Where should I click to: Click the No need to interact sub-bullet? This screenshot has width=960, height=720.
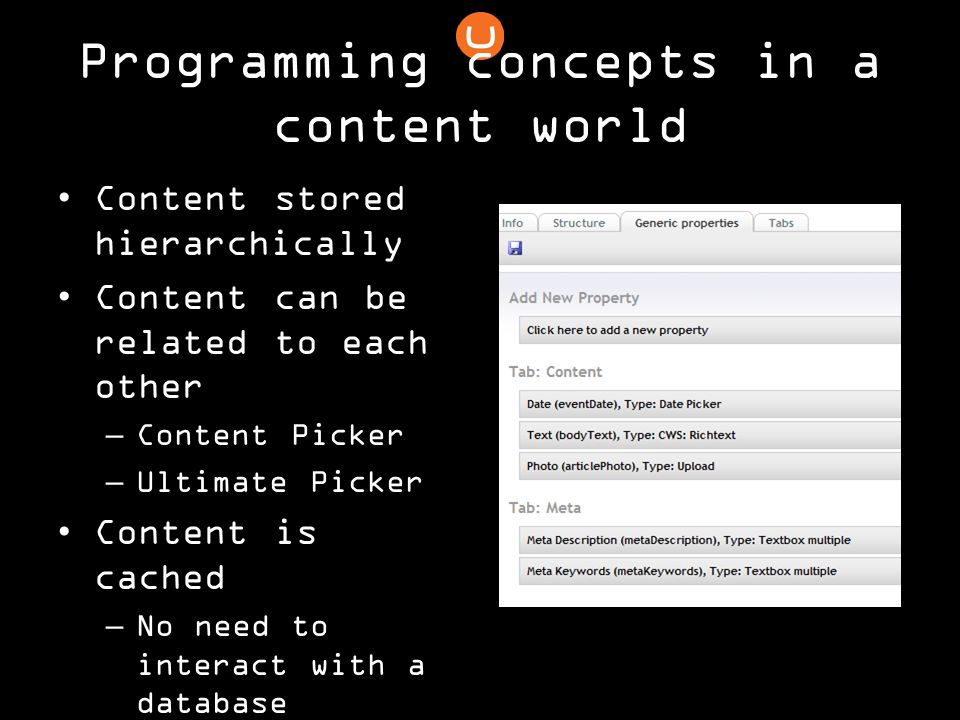[x=280, y=664]
